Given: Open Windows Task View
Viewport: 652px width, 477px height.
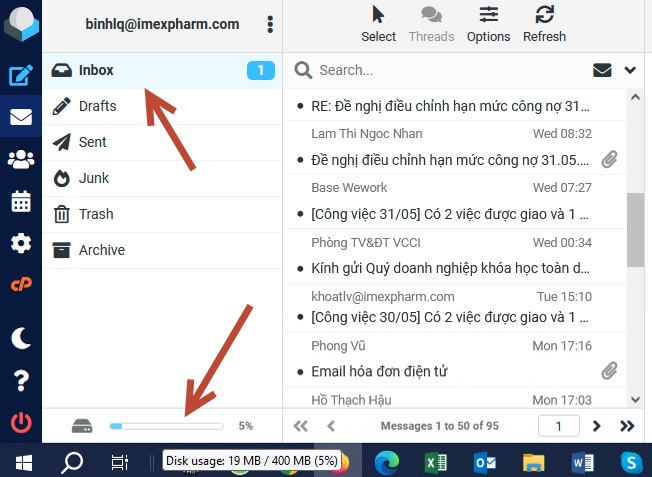Looking at the screenshot, I should pos(120,462).
